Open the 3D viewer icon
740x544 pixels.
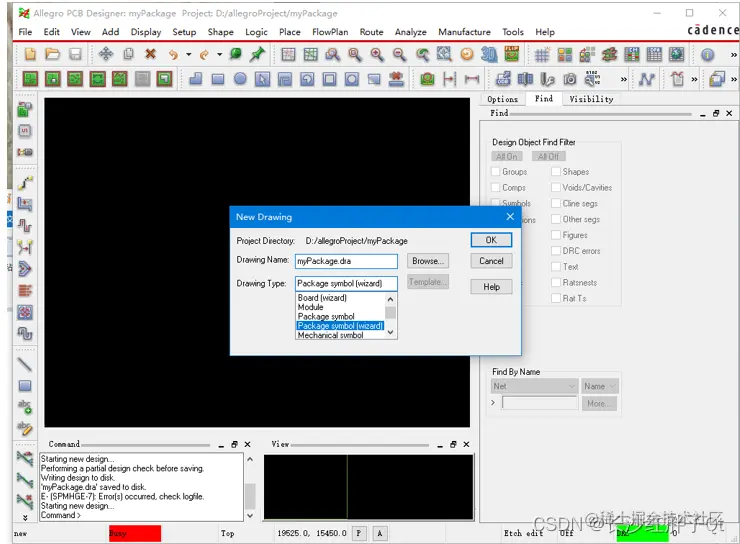click(489, 54)
